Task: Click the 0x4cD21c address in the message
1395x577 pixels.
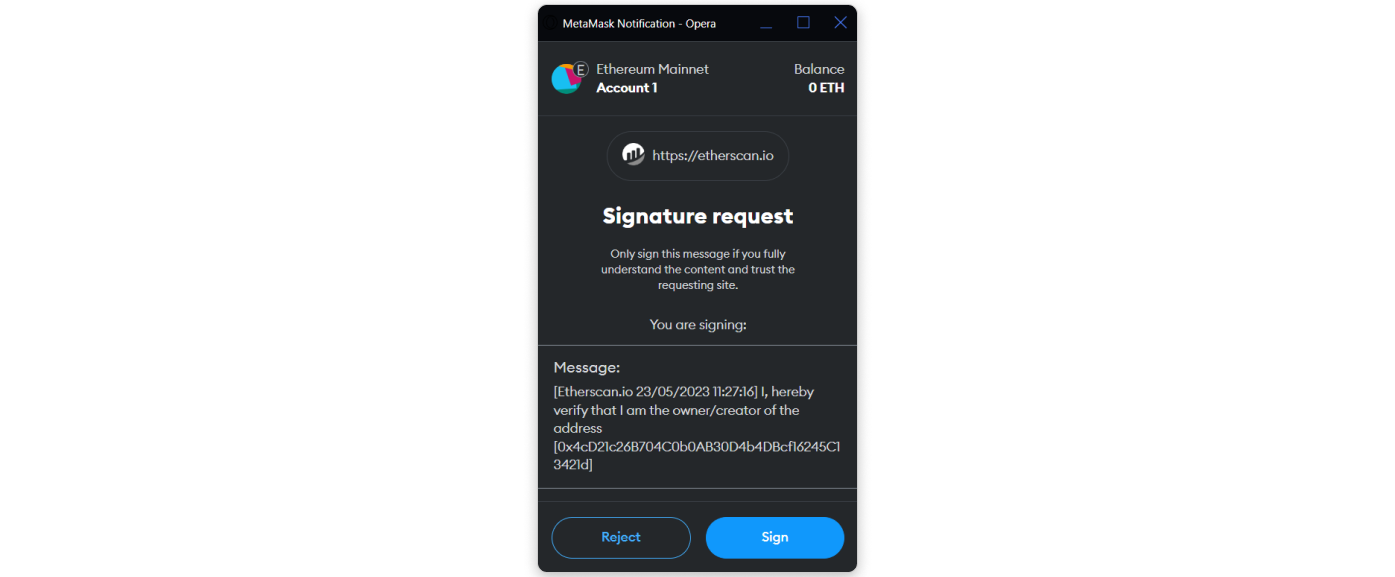Action: (x=698, y=455)
